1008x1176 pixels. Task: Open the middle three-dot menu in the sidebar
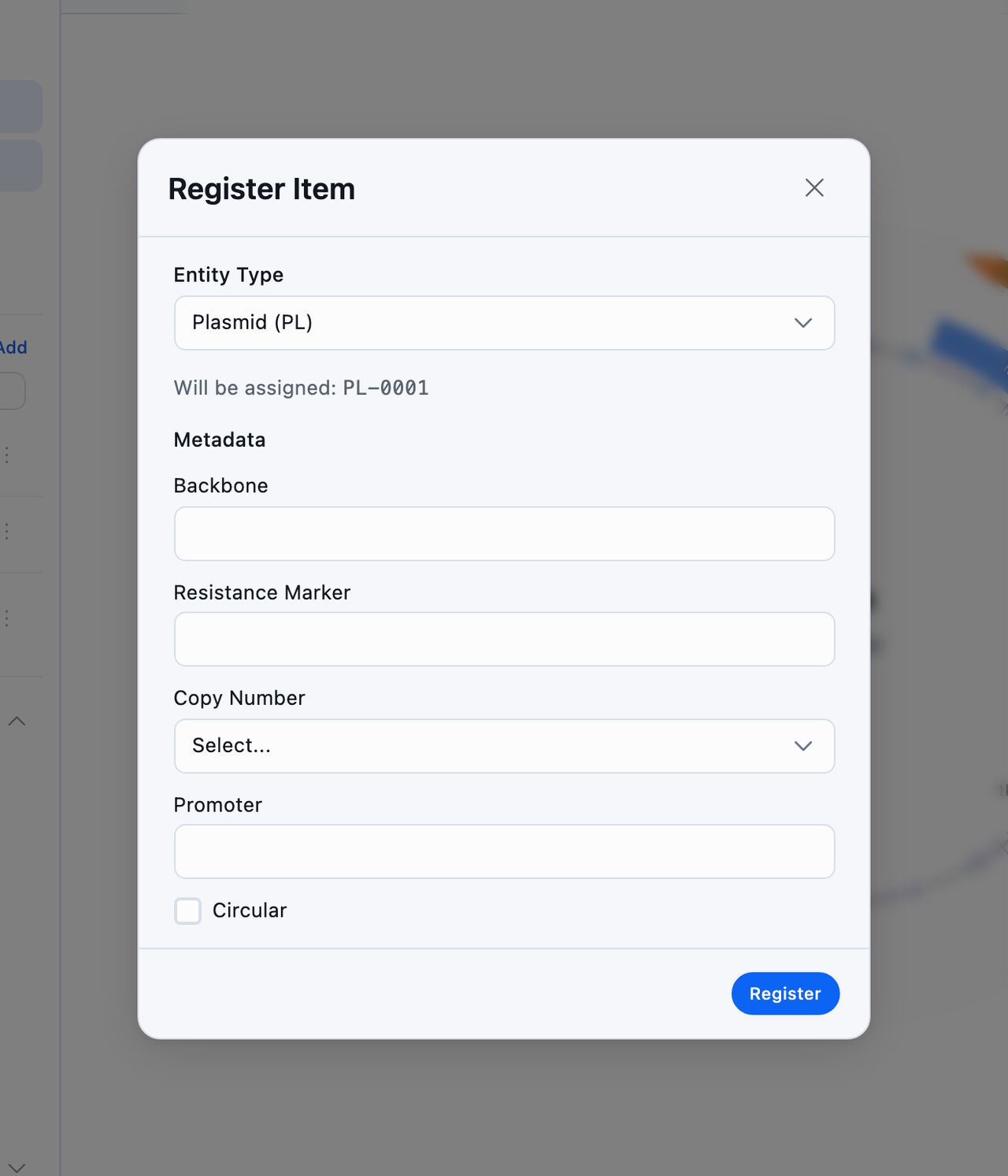(7, 532)
